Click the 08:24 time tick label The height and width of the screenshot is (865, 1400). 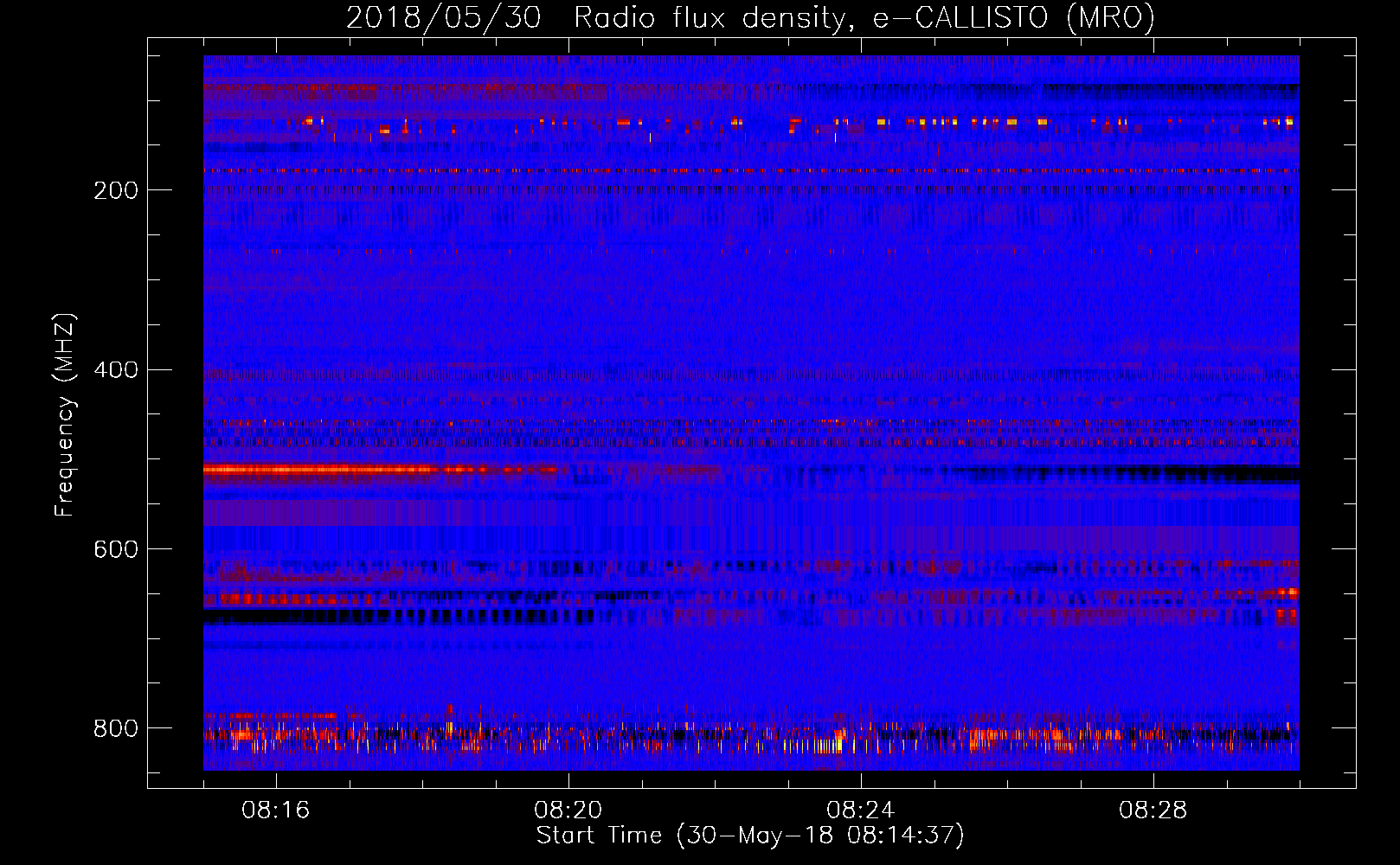(x=861, y=811)
